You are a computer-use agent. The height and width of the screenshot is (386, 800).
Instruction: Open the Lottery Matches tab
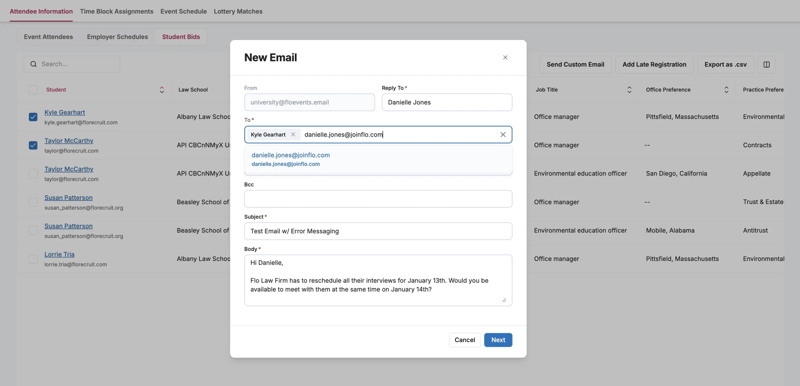(238, 11)
